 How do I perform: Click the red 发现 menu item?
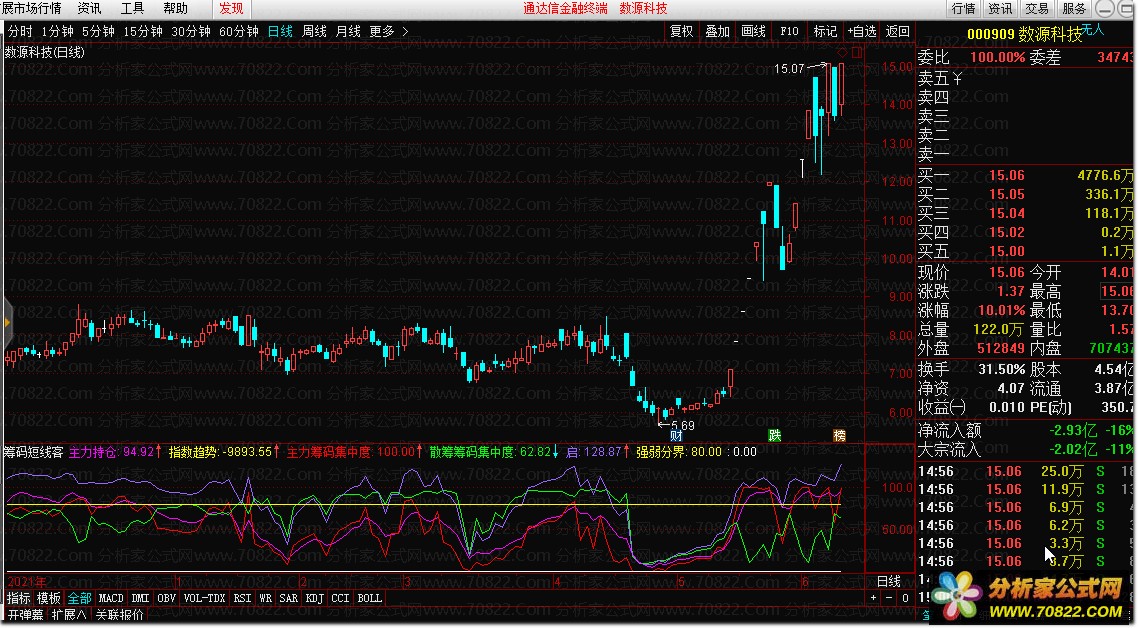pos(231,9)
